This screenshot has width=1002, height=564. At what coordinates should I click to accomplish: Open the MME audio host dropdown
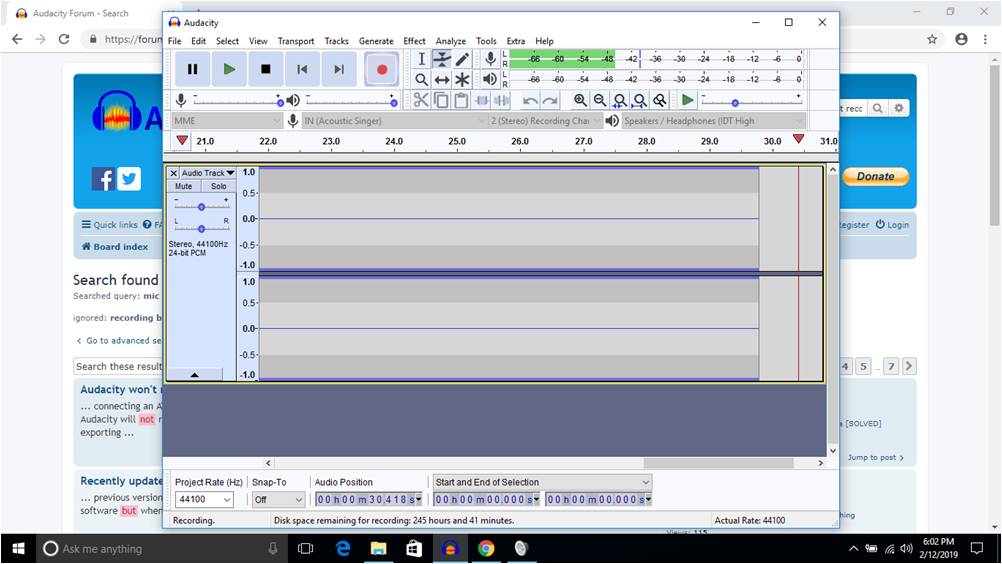pyautogui.click(x=226, y=121)
